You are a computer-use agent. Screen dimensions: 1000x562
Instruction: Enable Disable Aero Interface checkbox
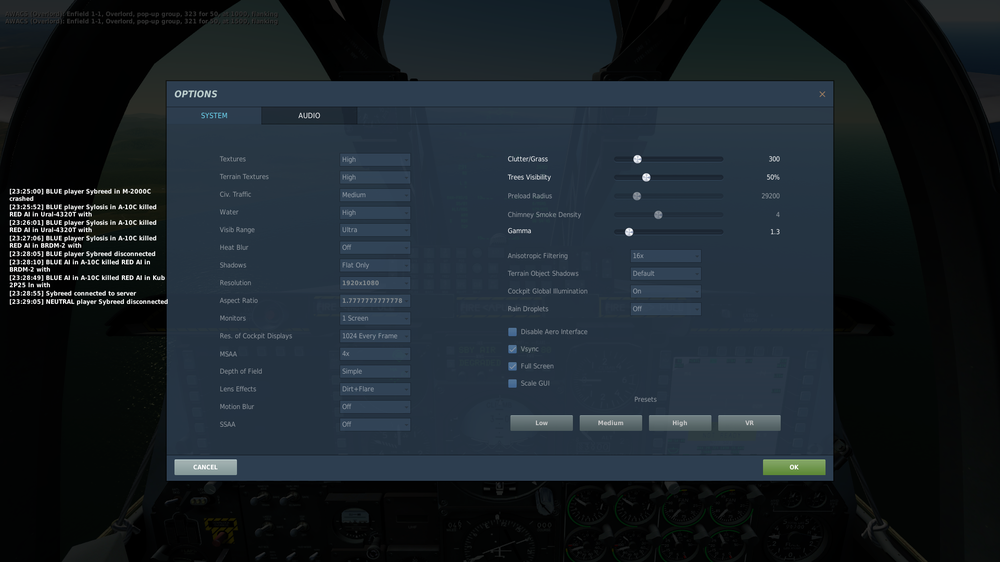pyautogui.click(x=512, y=332)
